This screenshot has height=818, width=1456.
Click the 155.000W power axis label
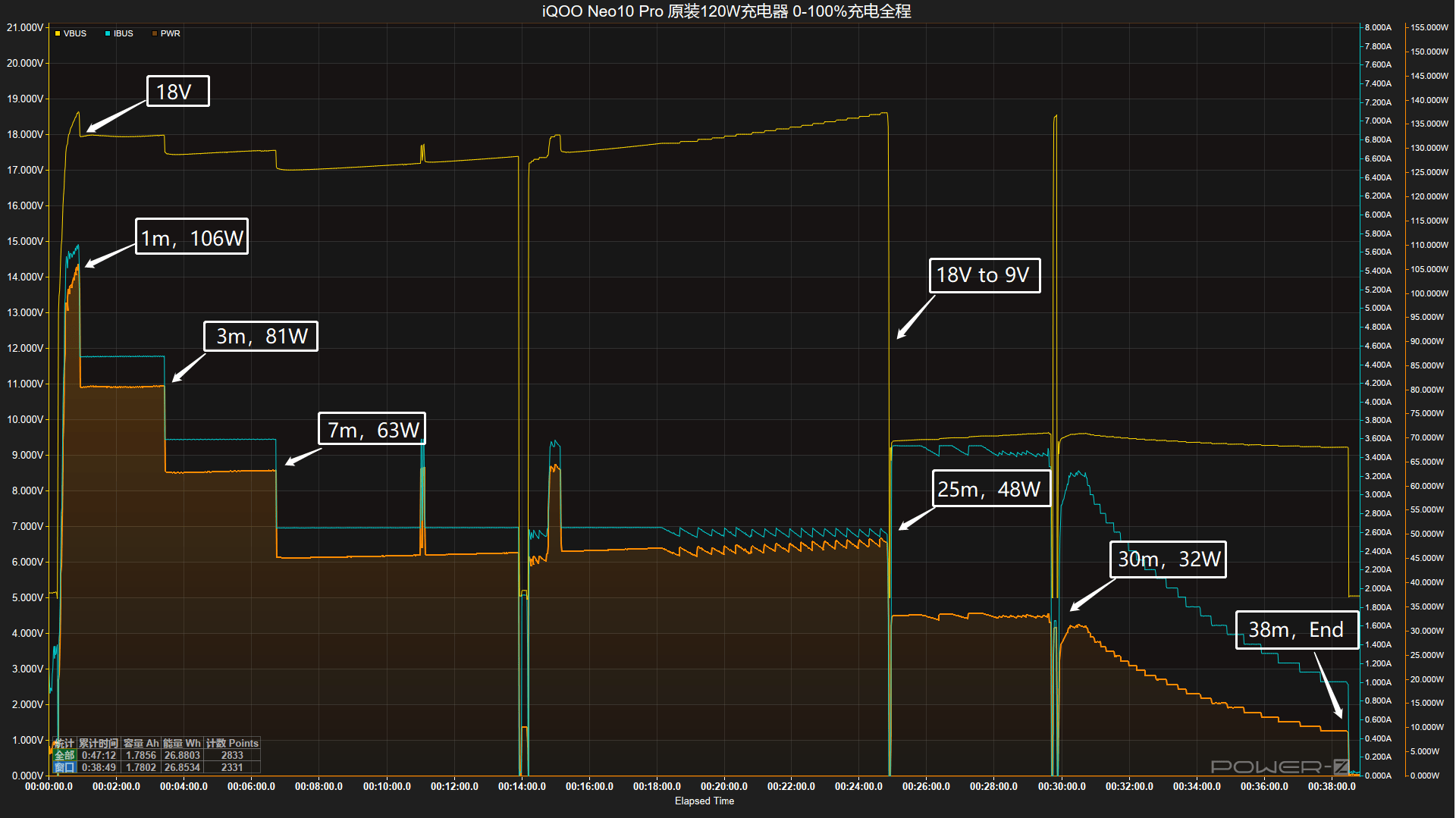coord(1429,27)
